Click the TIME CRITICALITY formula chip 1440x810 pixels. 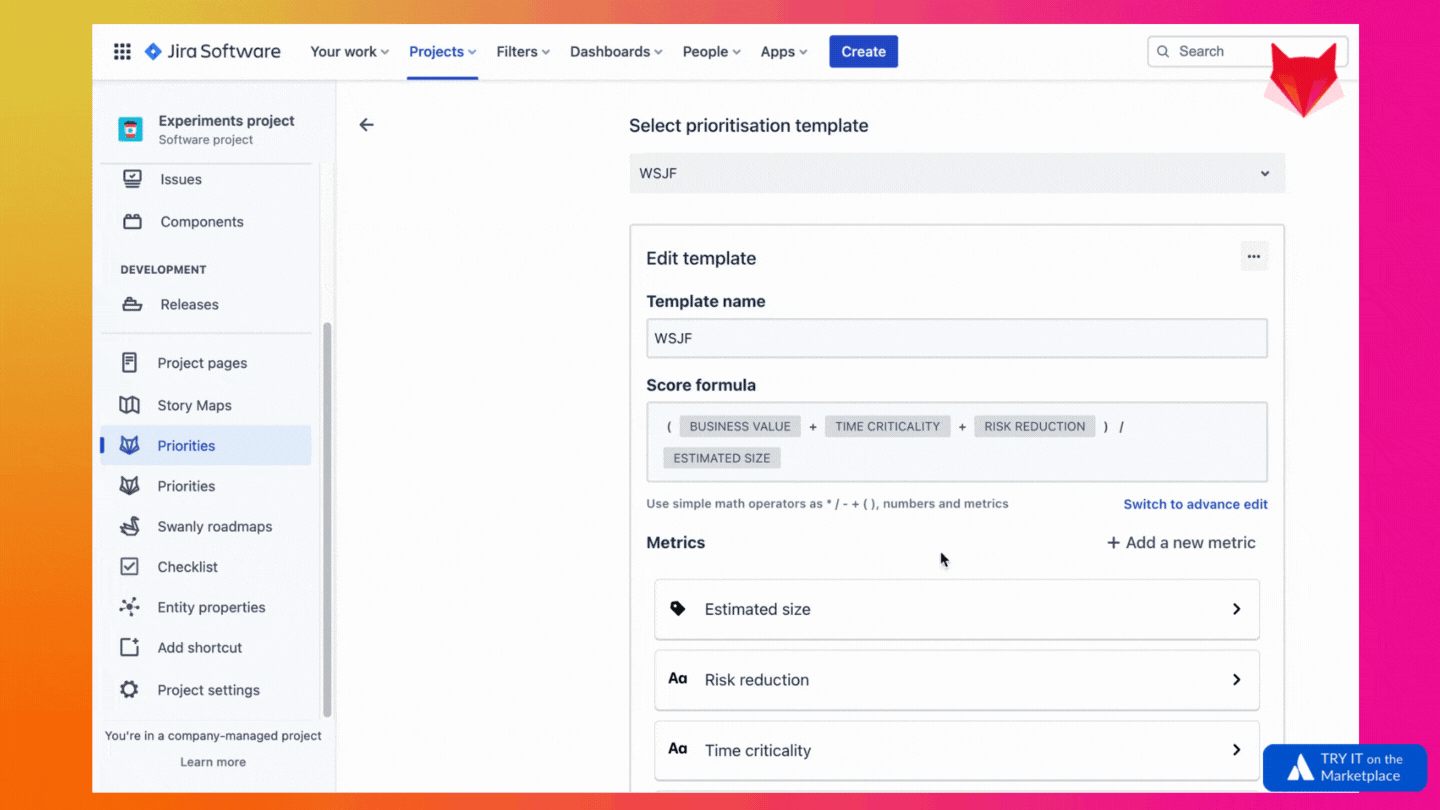[887, 426]
